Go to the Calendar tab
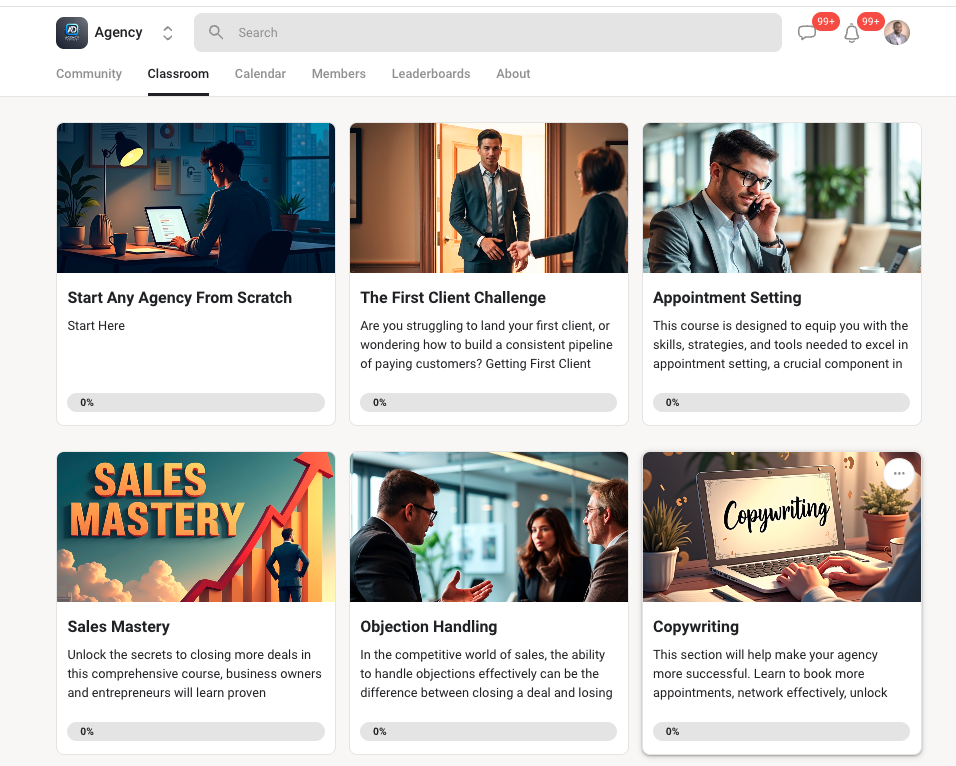 (x=260, y=74)
